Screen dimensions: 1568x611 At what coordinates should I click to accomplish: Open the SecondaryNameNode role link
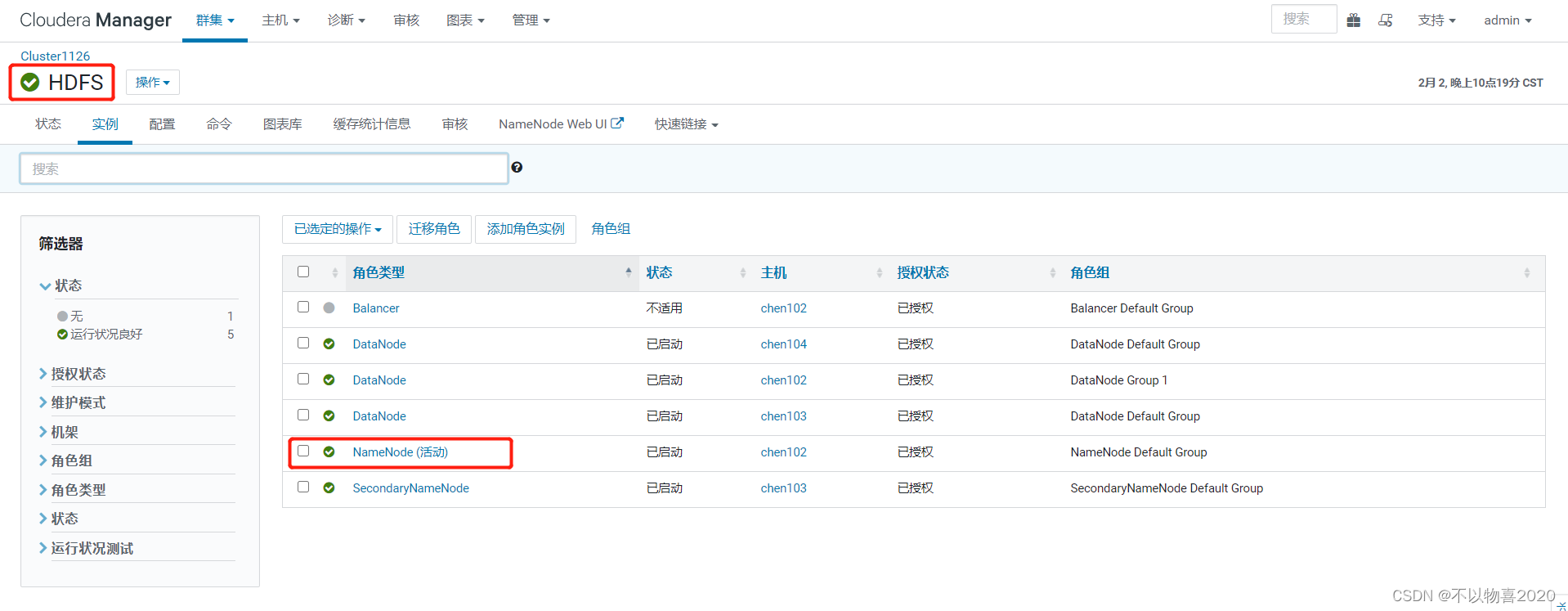[x=411, y=488]
